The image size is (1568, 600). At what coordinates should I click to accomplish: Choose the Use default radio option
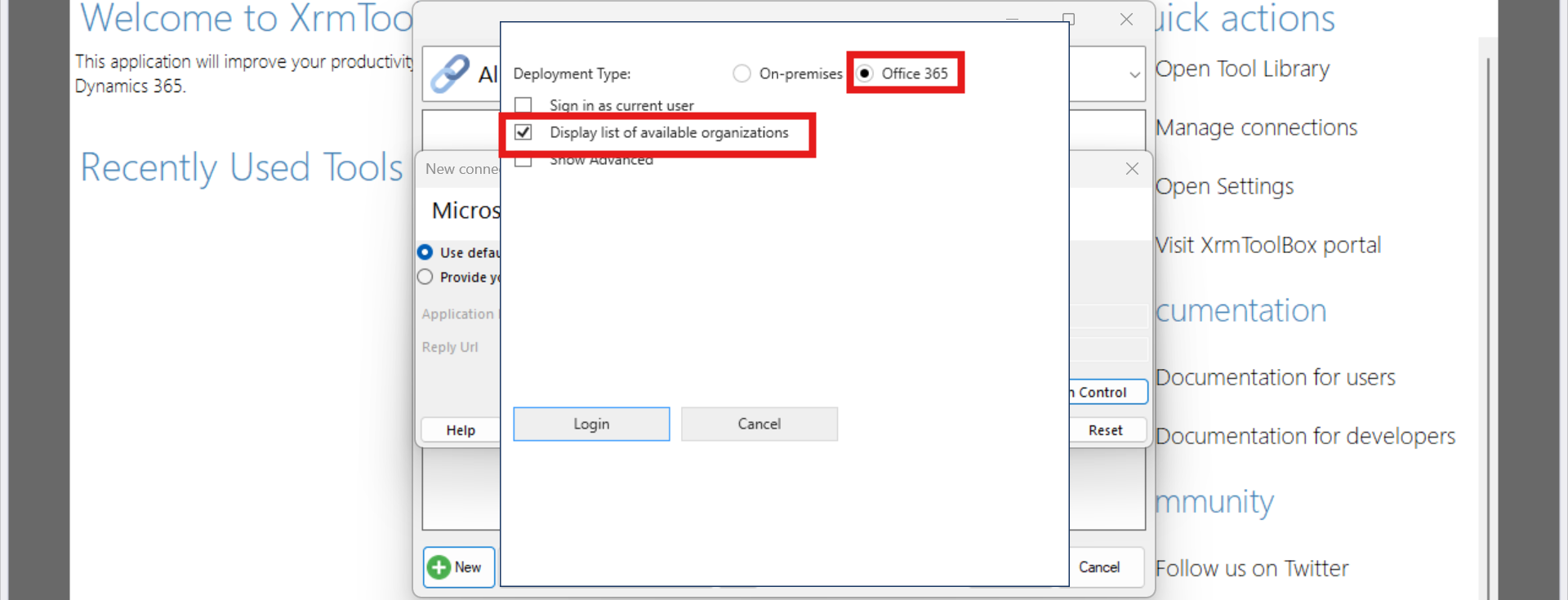(425, 252)
